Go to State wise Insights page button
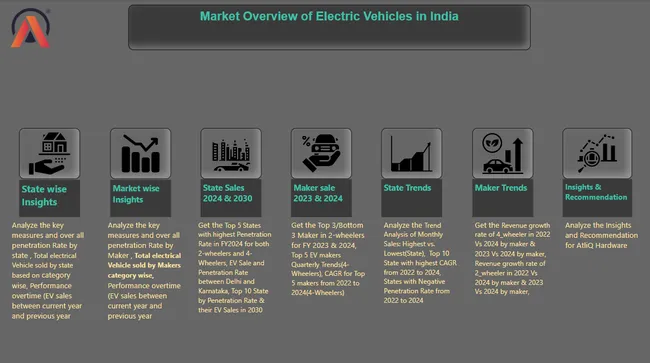The height and width of the screenshot is (363, 650). pyautogui.click(x=49, y=198)
